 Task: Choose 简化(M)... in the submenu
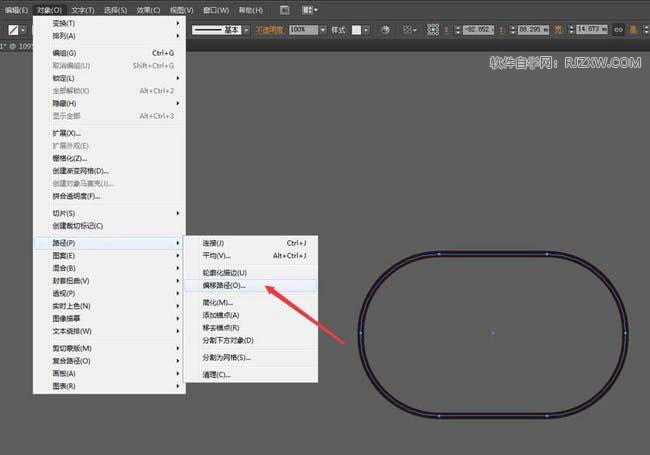pos(251,303)
